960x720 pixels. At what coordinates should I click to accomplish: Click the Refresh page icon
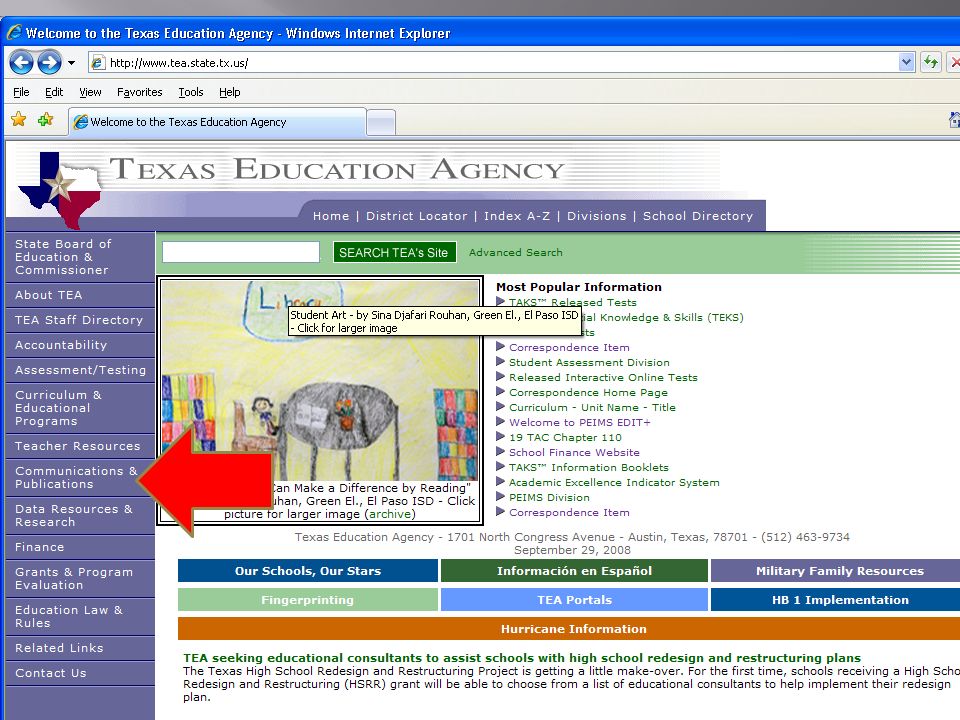click(x=931, y=62)
